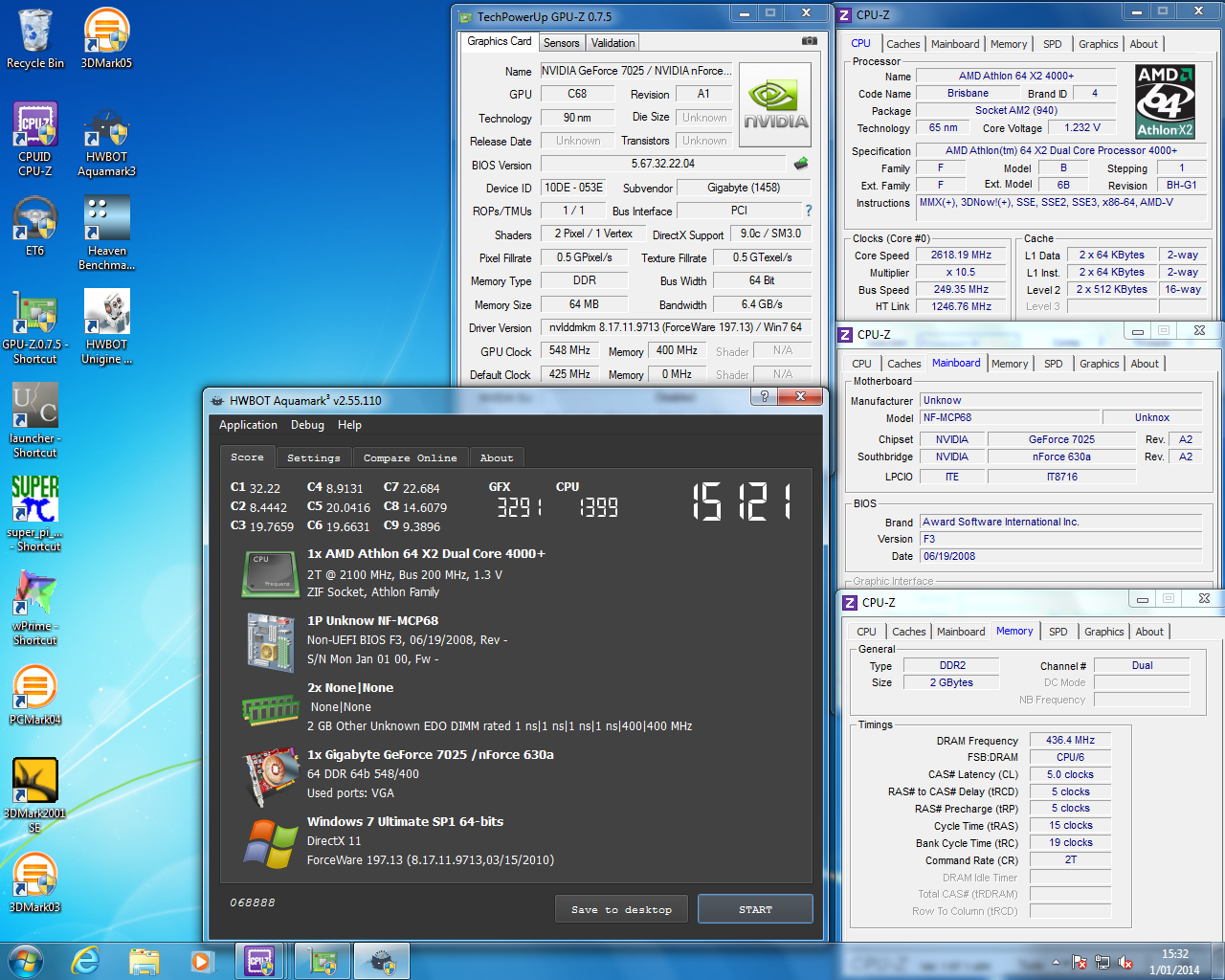Open the HWBOT Unigine desktop shortcut
Viewport: 1225px width, 980px height.
[106, 327]
